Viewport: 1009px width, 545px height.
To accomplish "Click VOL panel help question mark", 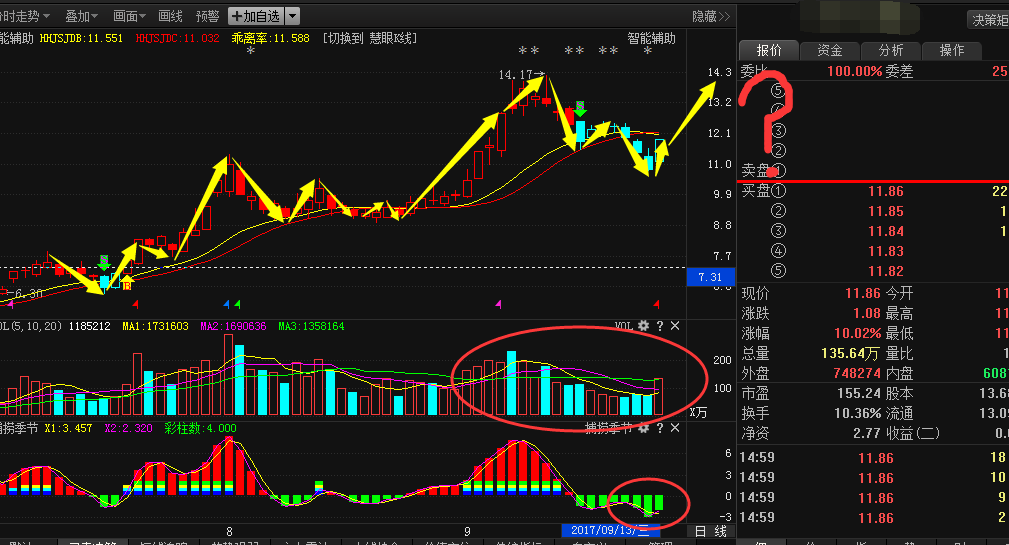I will 659,326.
